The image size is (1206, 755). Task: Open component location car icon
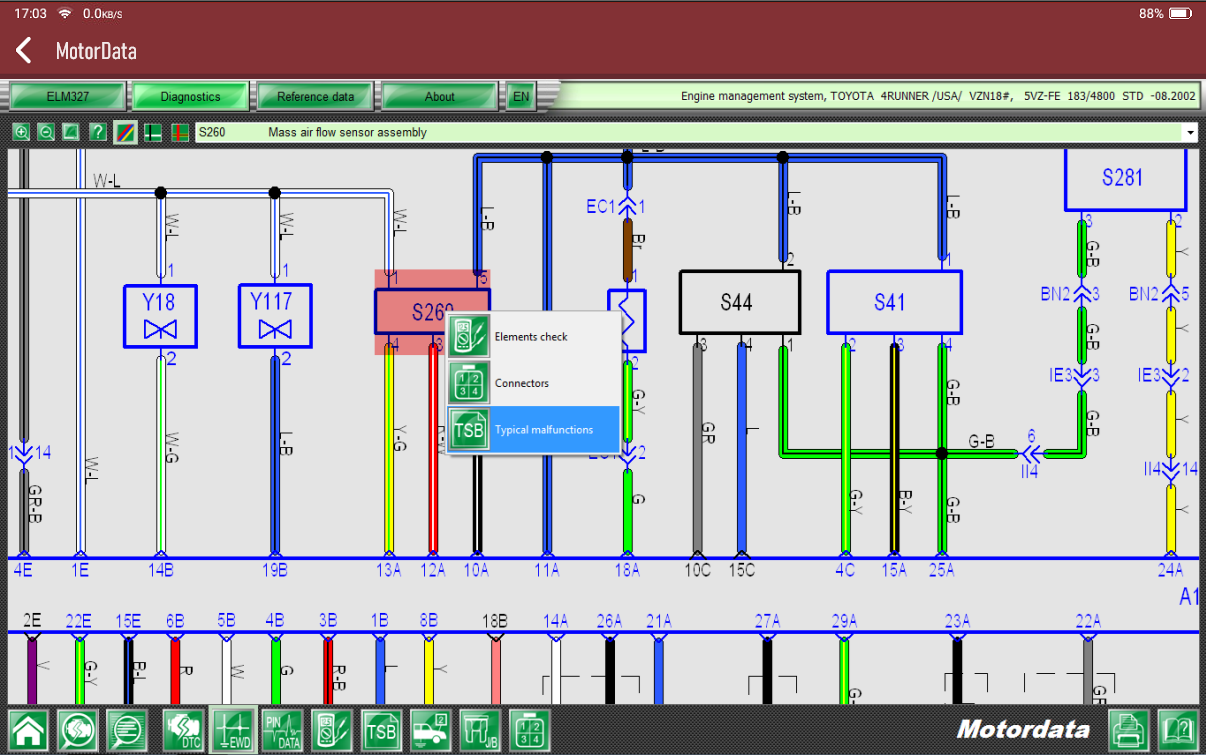(x=431, y=730)
